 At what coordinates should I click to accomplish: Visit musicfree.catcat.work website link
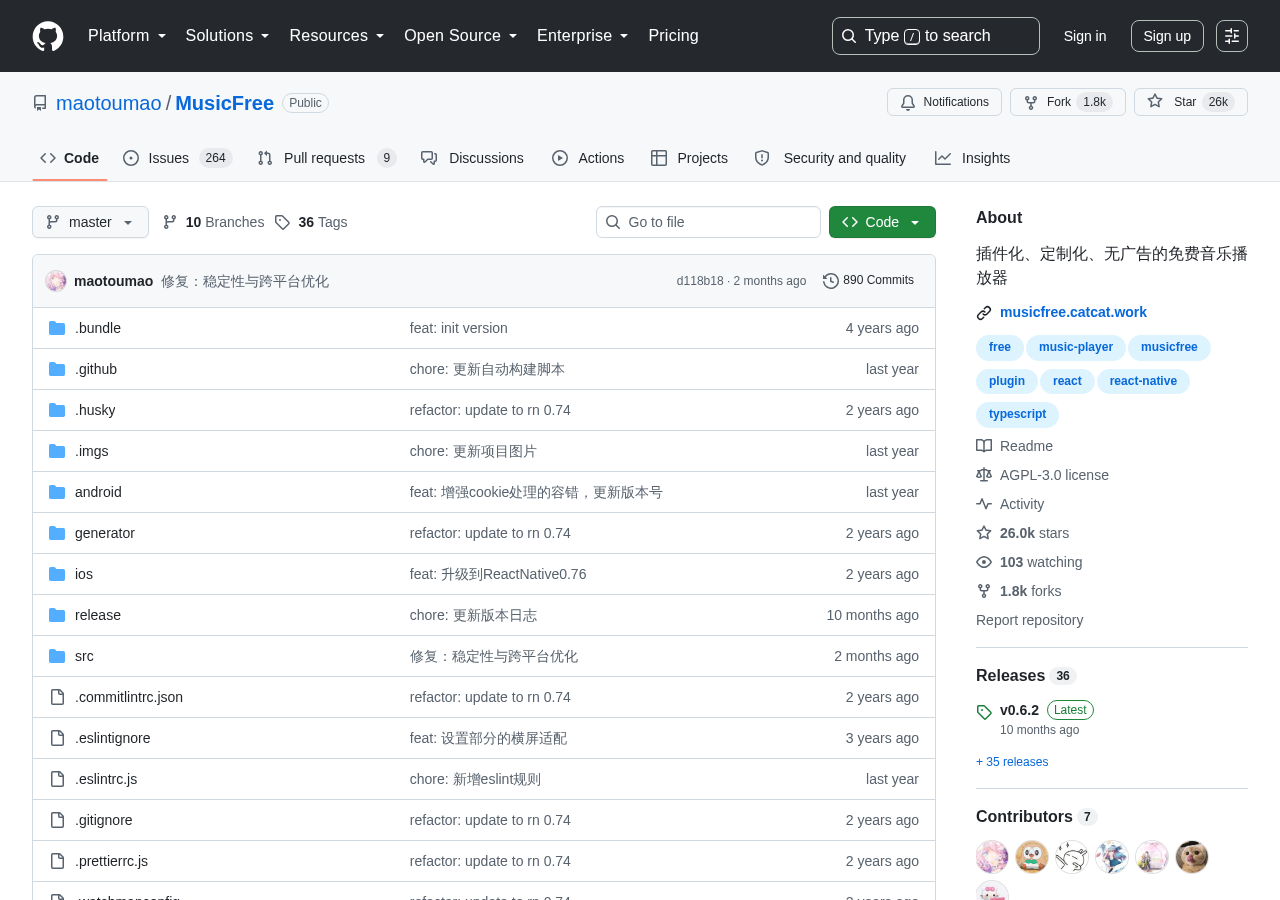point(1073,312)
